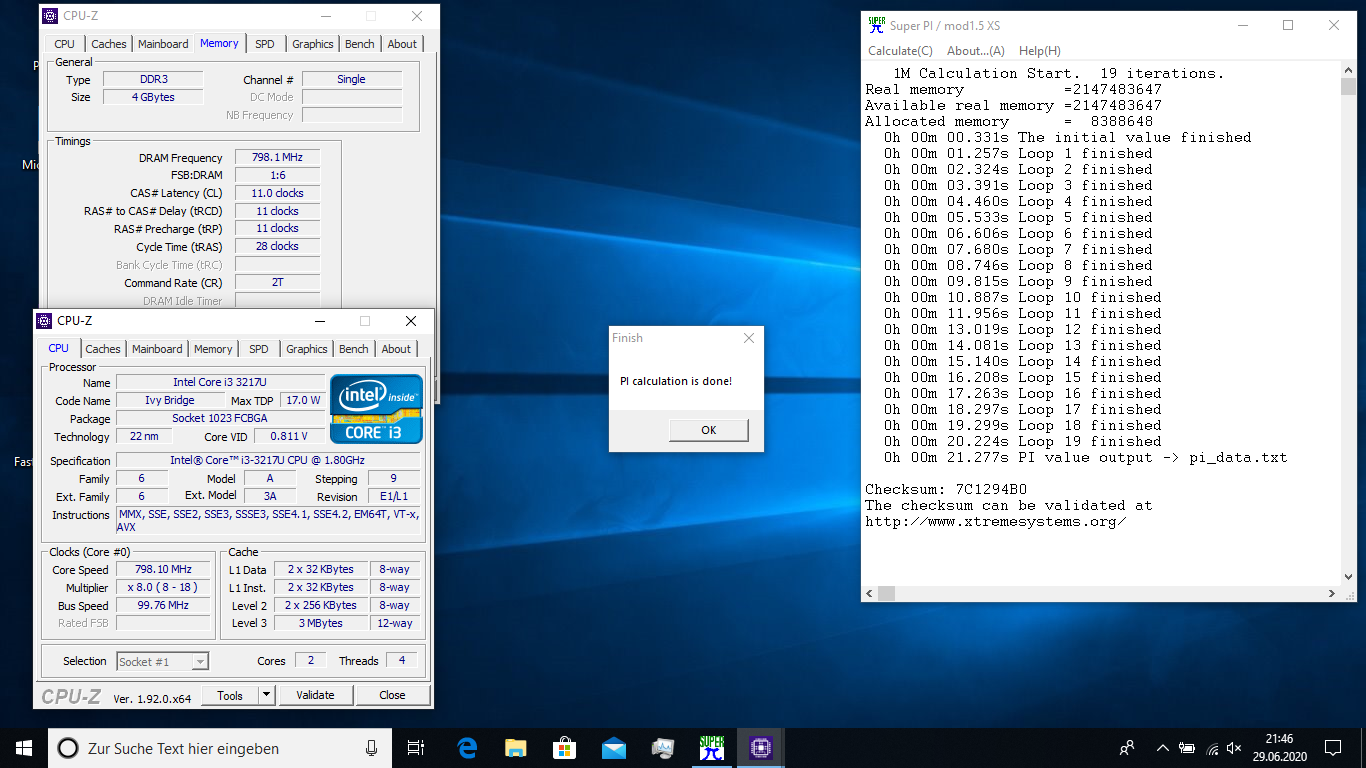The height and width of the screenshot is (768, 1366).
Task: Open Bench tab in the lower CPU-Z window
Action: pyautogui.click(x=354, y=349)
